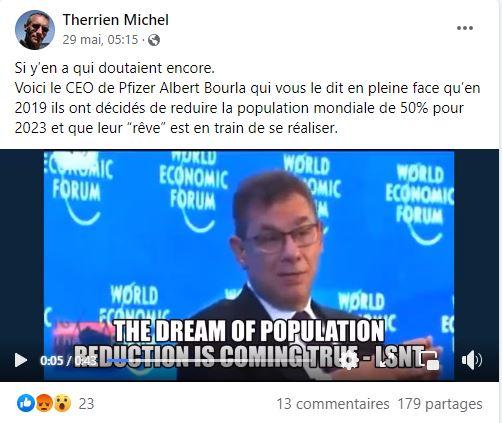View the 179 partages list
Viewport: 502px width, 423px height.
440,404
